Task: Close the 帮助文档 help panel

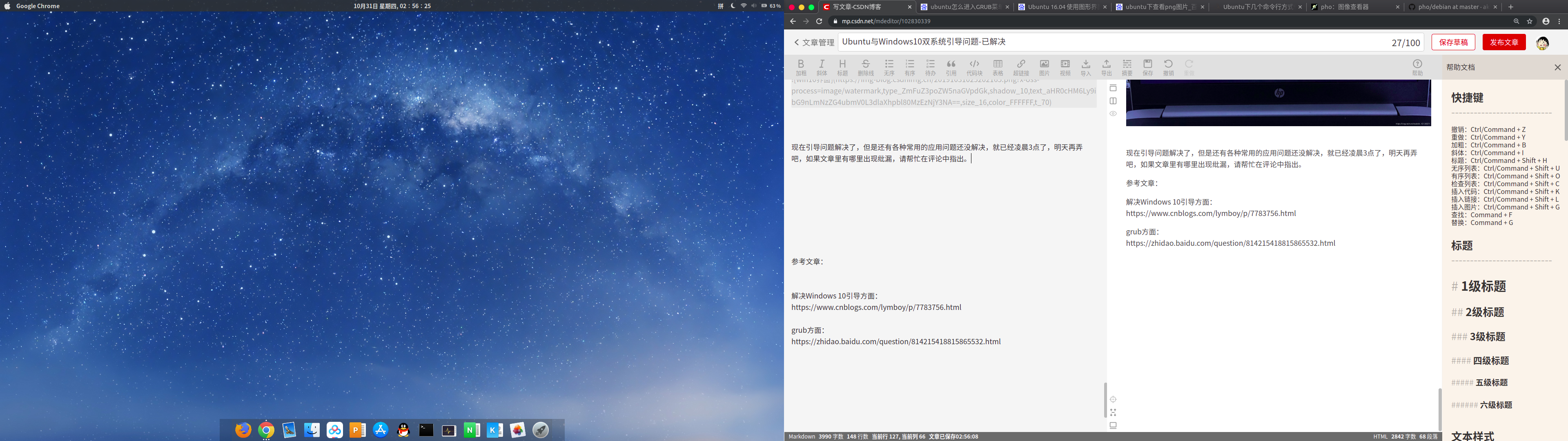Action: pos(1558,68)
